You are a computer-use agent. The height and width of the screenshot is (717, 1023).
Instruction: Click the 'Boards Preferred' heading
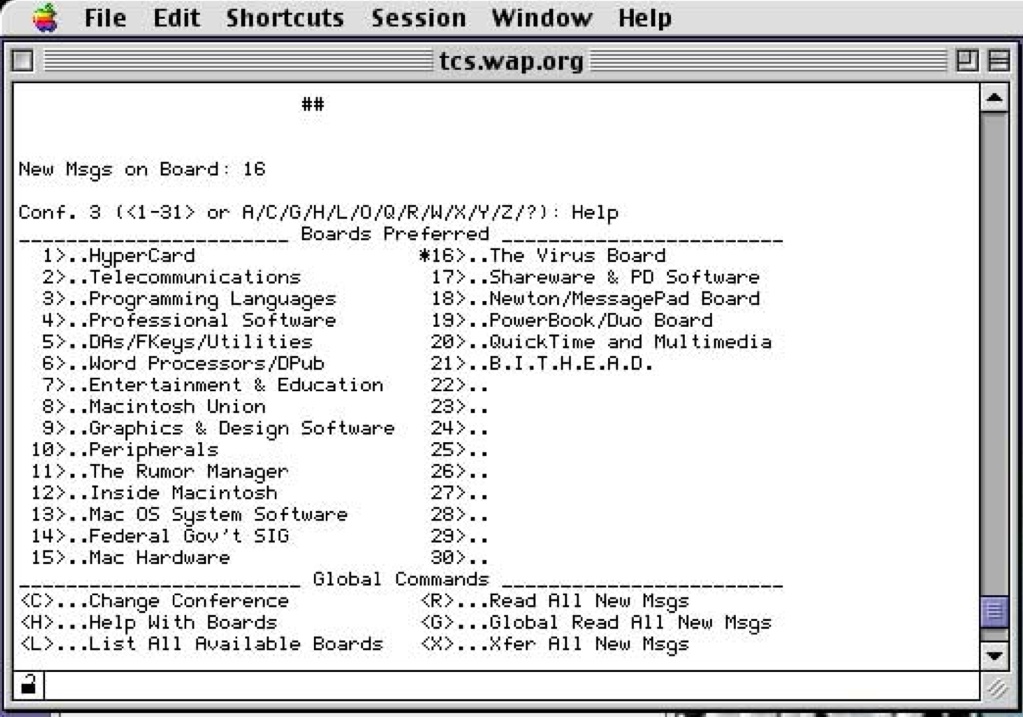click(x=395, y=234)
